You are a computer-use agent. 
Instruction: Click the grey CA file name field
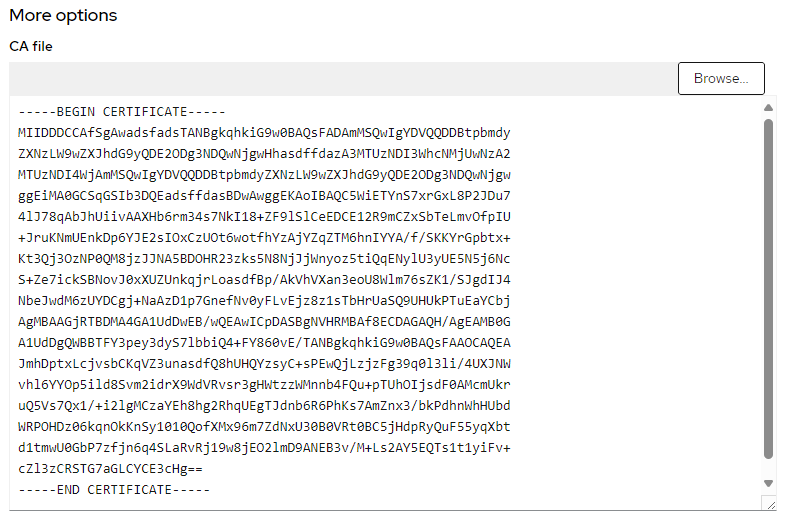pos(343,79)
